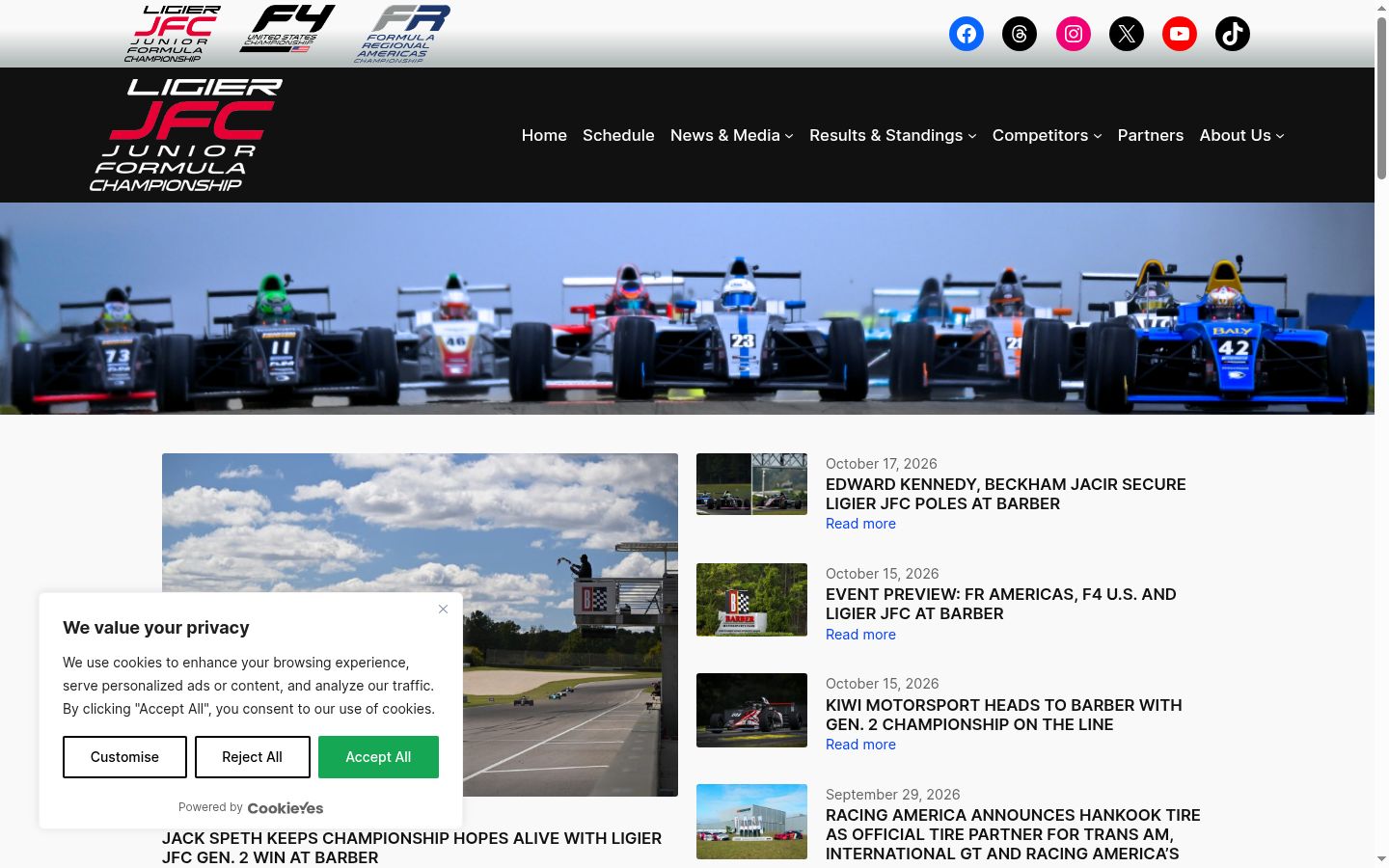Open the TikTok social icon
The image size is (1389, 868).
pyautogui.click(x=1233, y=34)
